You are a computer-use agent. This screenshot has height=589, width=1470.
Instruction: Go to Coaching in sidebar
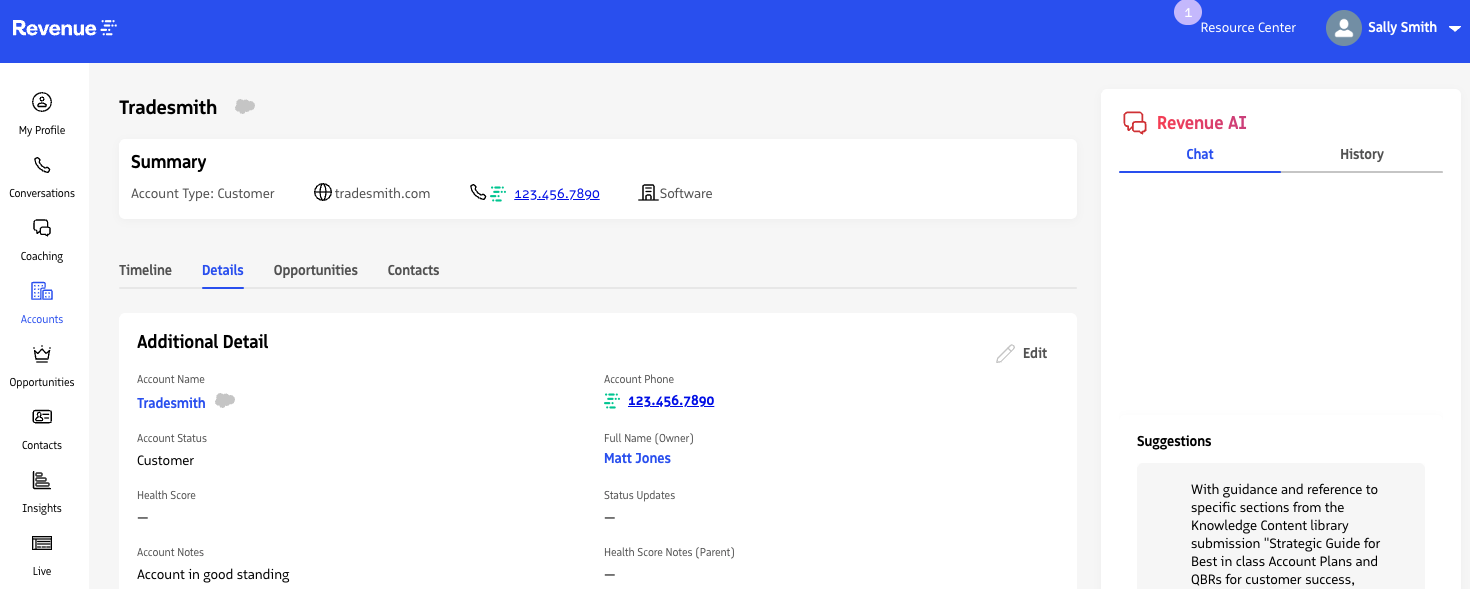pyautogui.click(x=42, y=229)
